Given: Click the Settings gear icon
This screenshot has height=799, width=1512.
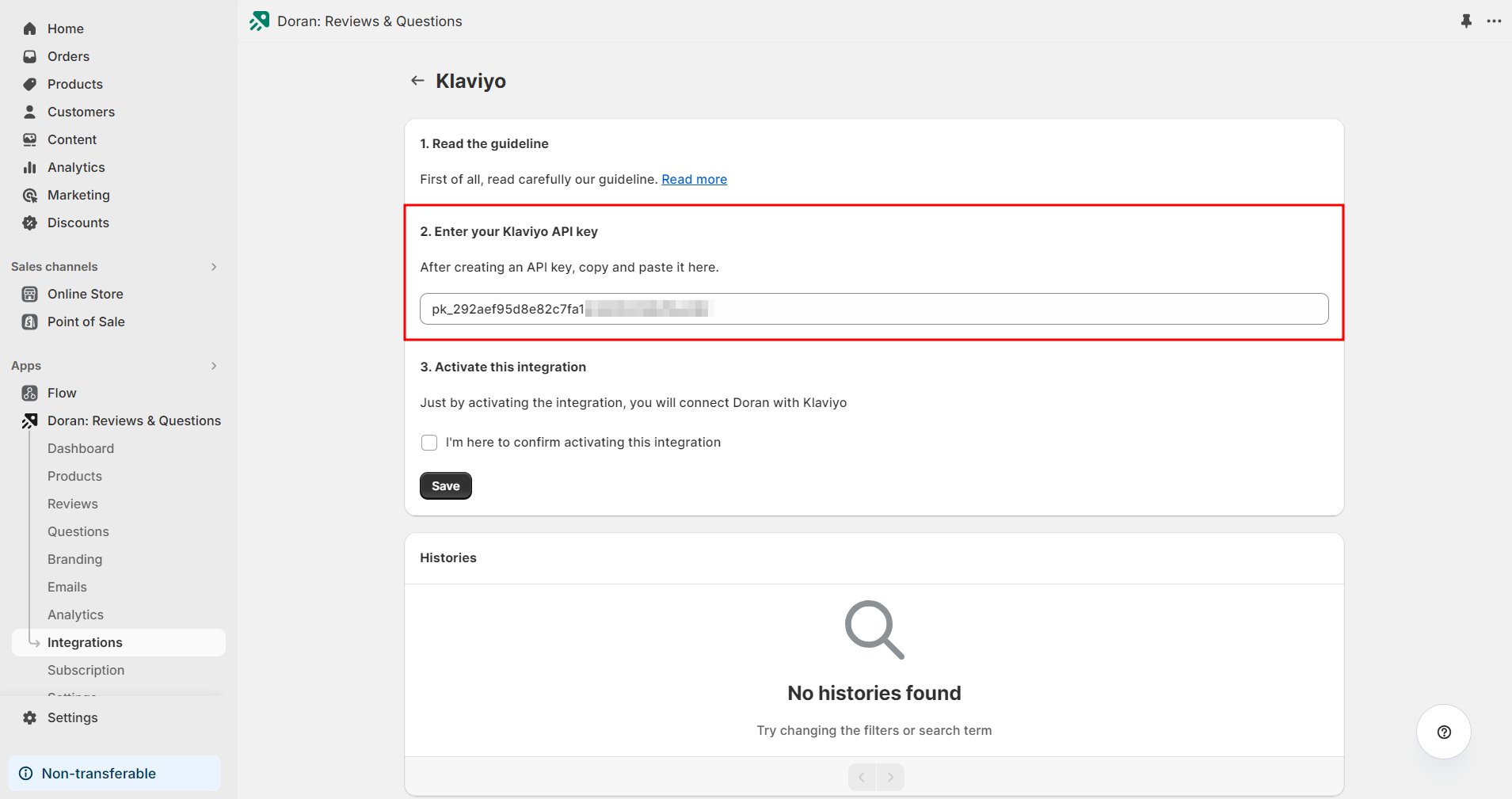Looking at the screenshot, I should tap(30, 717).
